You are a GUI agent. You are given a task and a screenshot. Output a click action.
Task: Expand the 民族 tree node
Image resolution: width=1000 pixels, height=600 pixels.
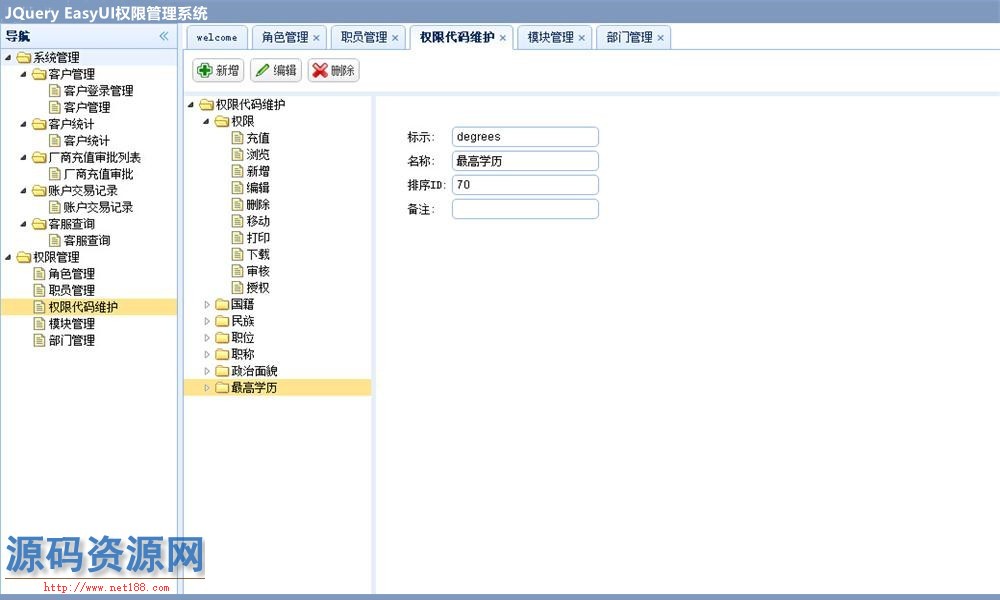[208, 321]
